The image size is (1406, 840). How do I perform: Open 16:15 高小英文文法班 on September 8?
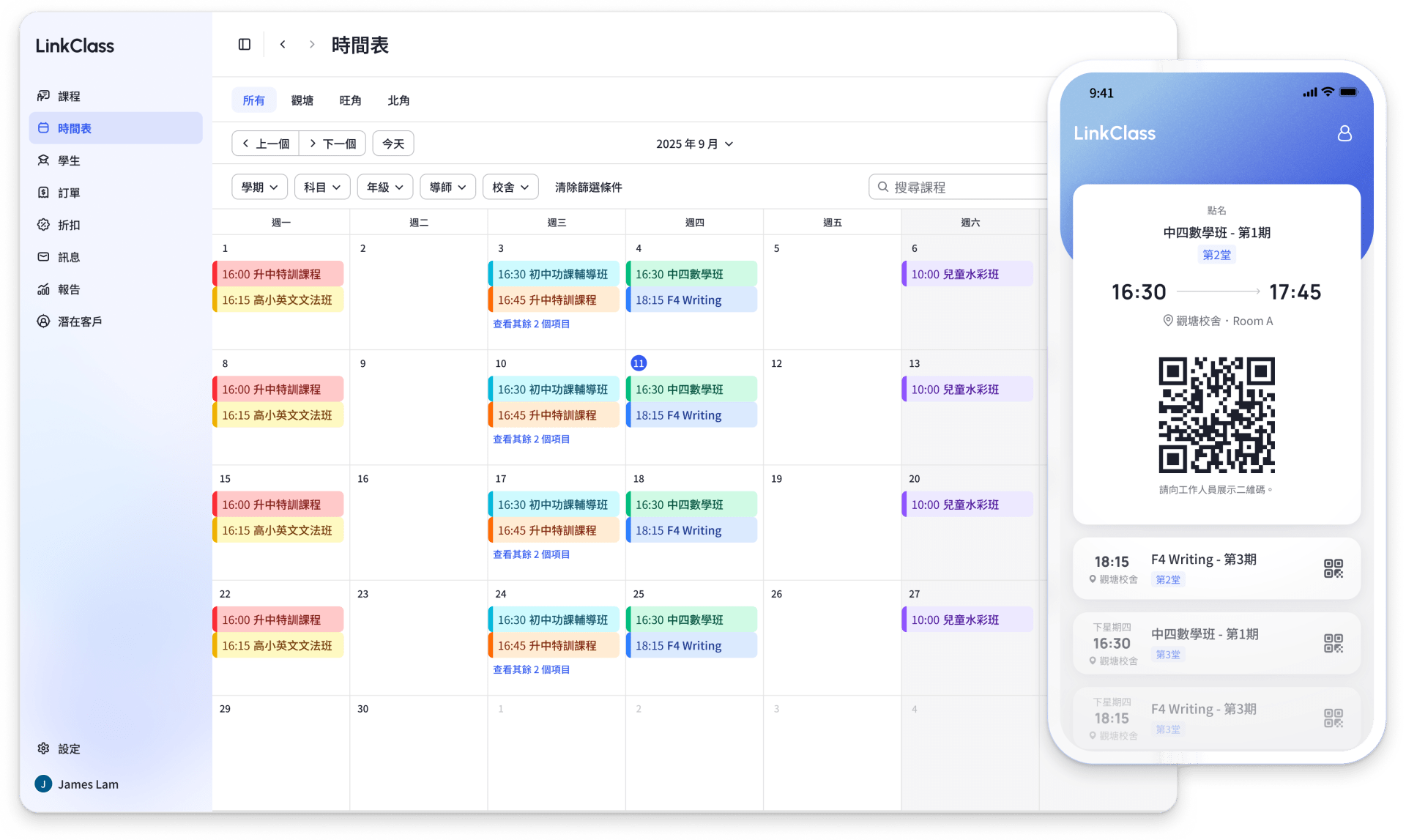tap(278, 415)
